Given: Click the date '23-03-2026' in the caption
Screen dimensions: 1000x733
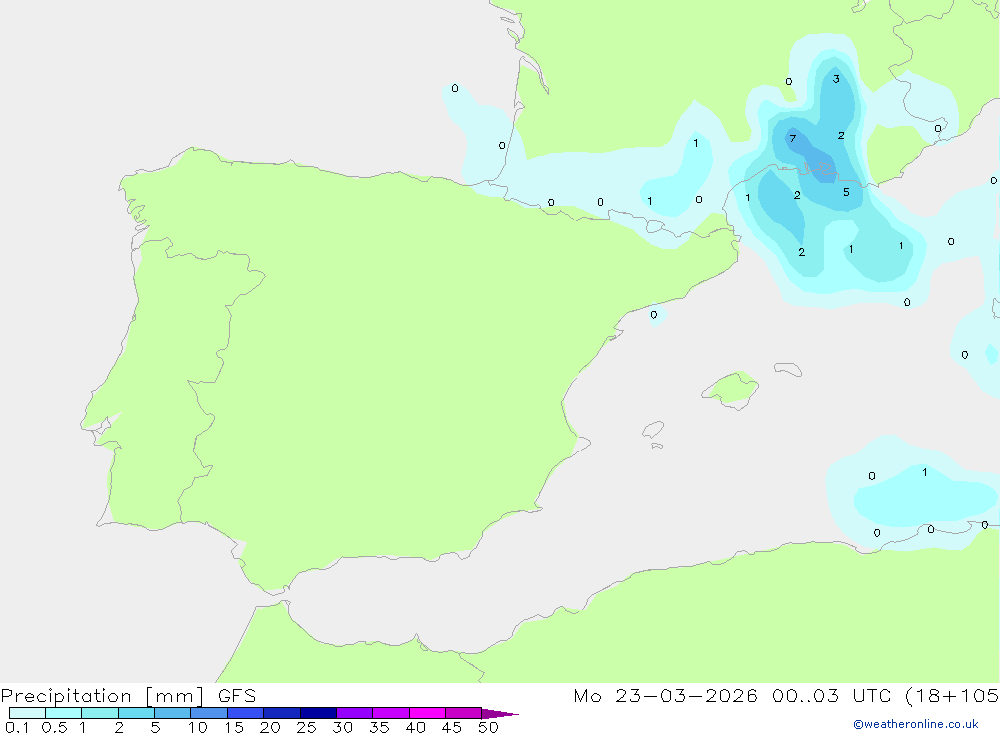Looking at the screenshot, I should coord(686,695).
